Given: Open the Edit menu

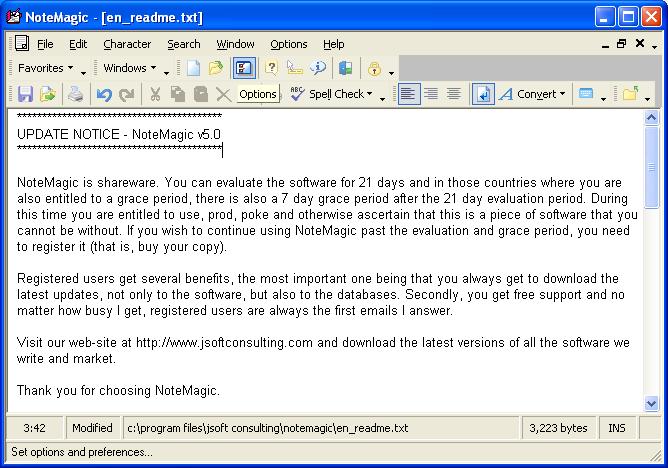Looking at the screenshot, I should [x=78, y=44].
